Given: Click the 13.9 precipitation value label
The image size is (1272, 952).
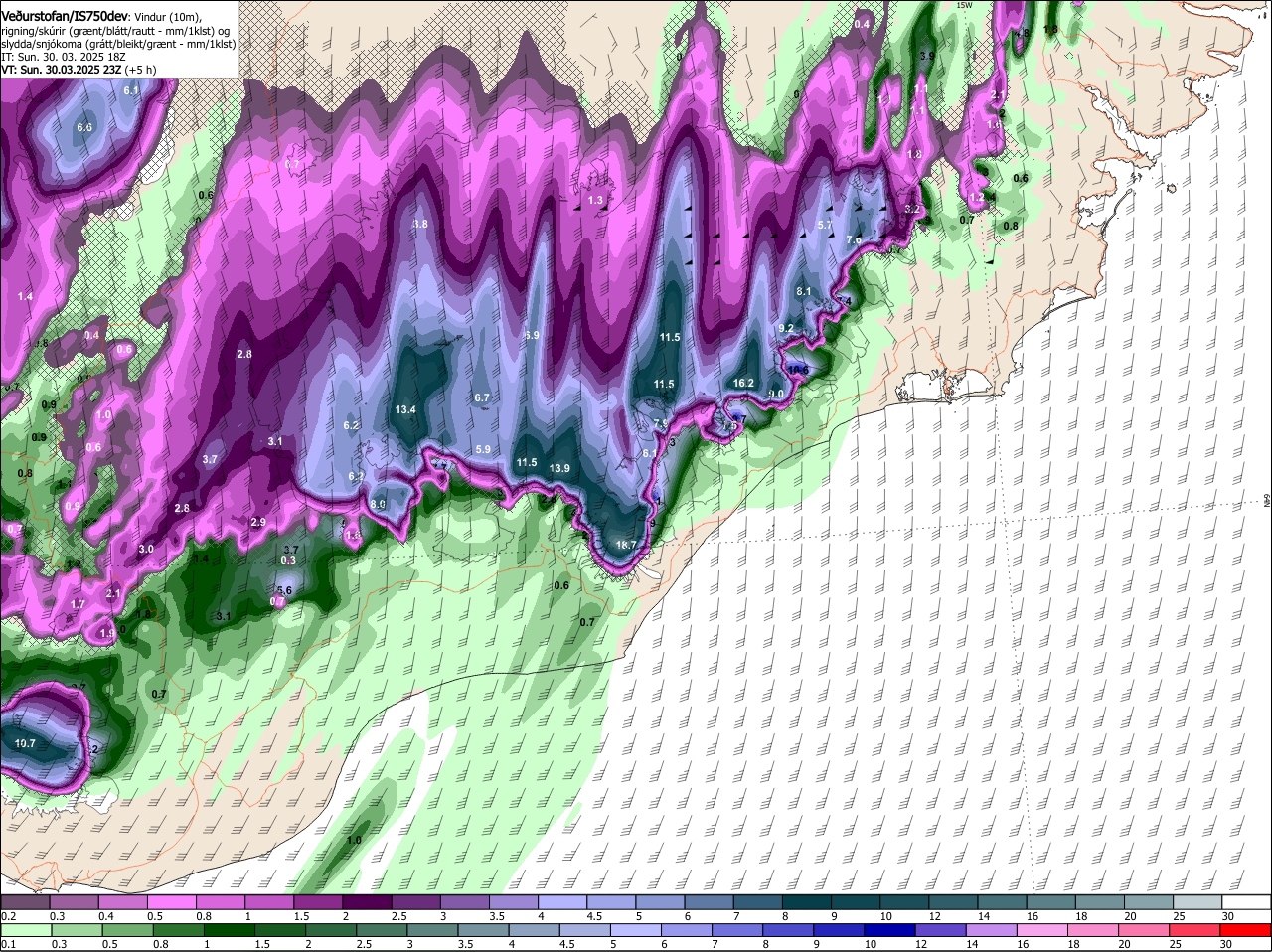Looking at the screenshot, I should click(559, 469).
